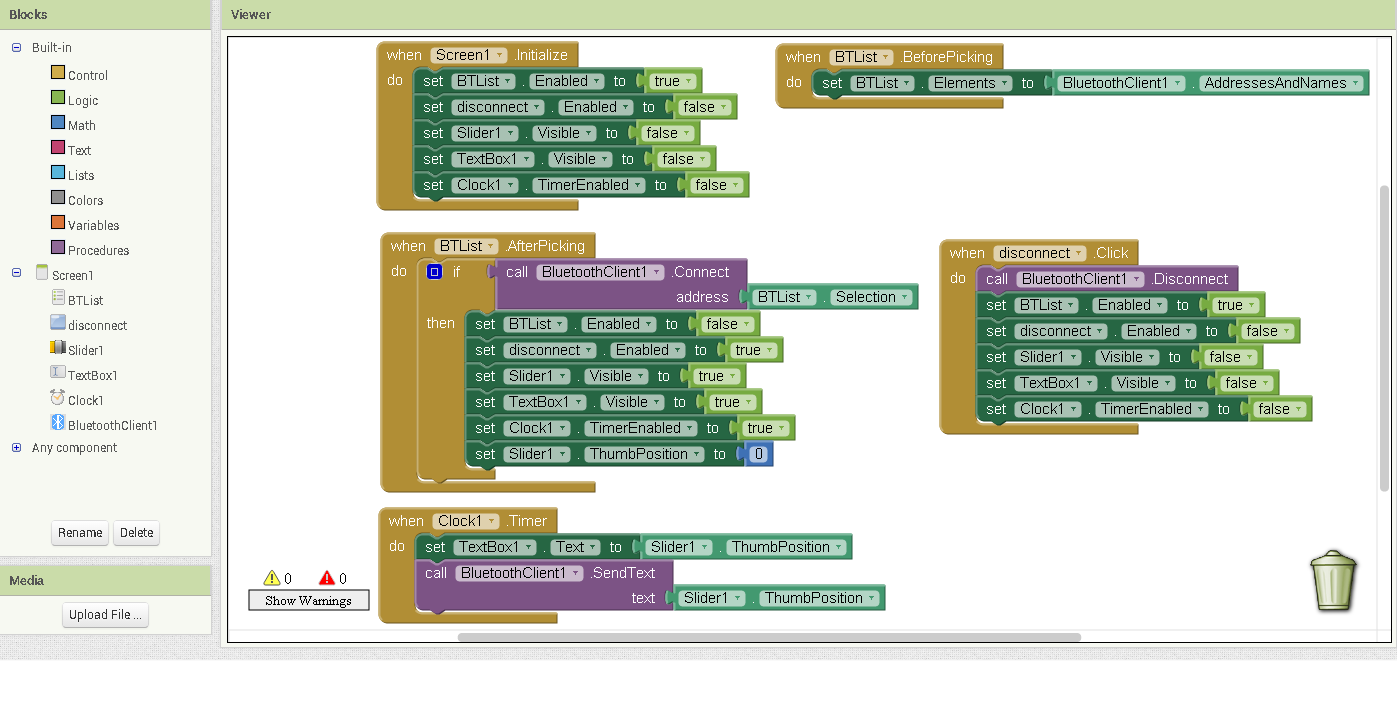The width and height of the screenshot is (1397, 721).
Task: Open AddressesAndNames property dropdown
Action: pos(1281,83)
